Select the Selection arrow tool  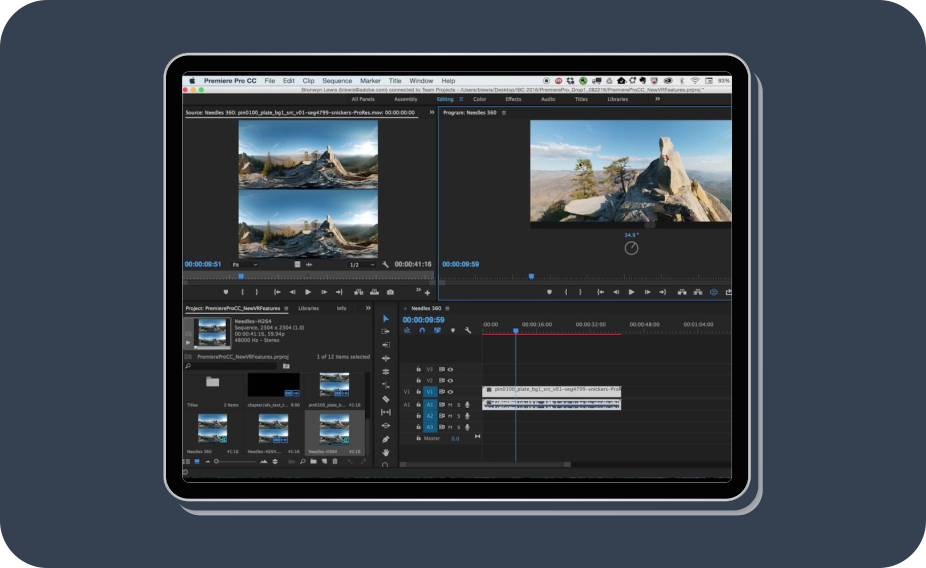tap(386, 319)
